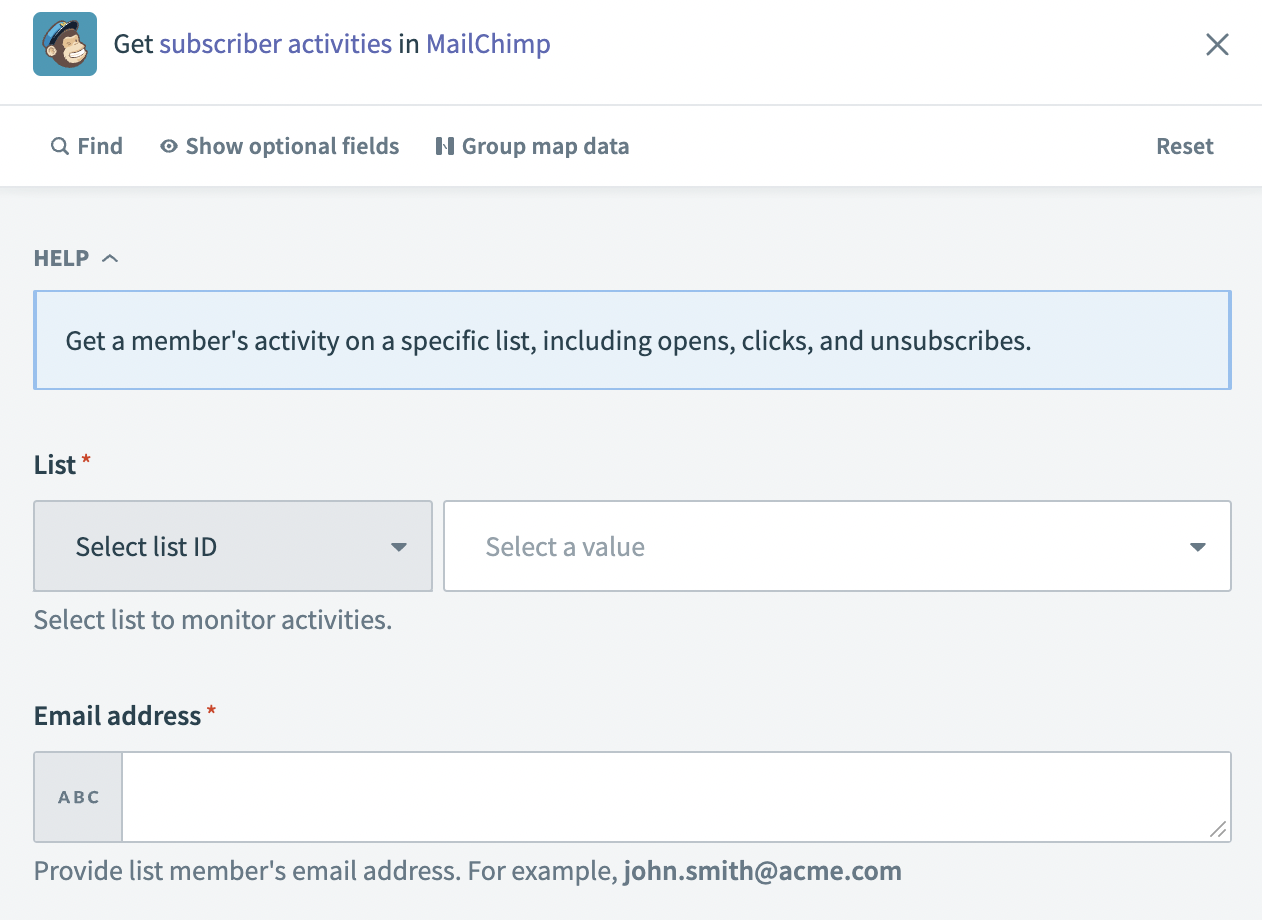
Task: Click the Reset button
Action: [1184, 146]
